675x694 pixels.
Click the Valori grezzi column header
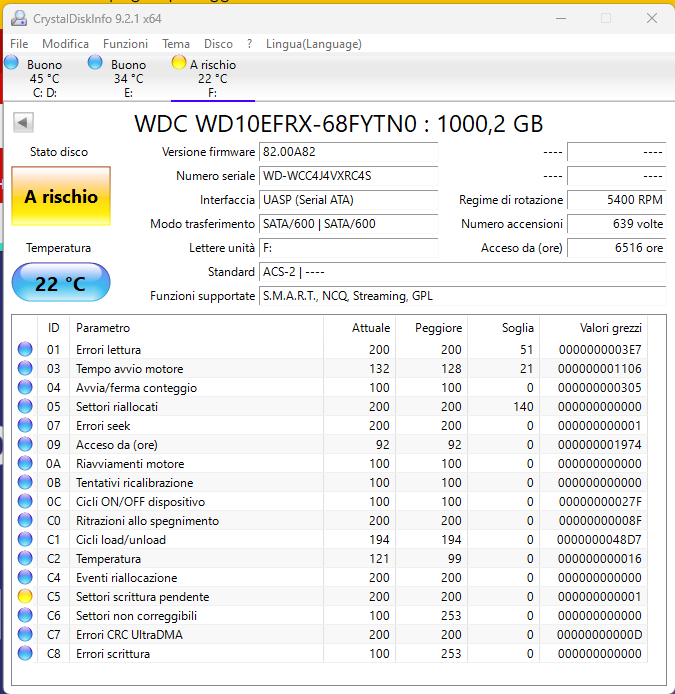pyautogui.click(x=593, y=328)
